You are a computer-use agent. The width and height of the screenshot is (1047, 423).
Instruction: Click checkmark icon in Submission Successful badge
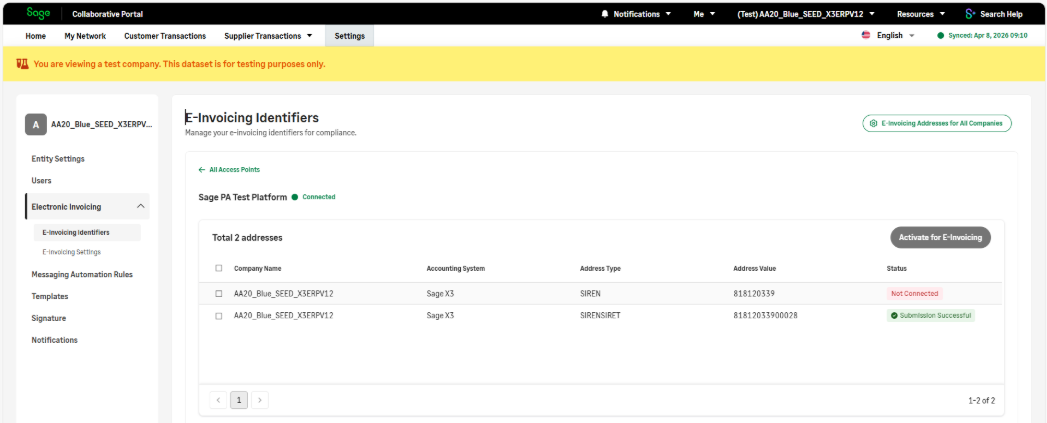coord(893,315)
